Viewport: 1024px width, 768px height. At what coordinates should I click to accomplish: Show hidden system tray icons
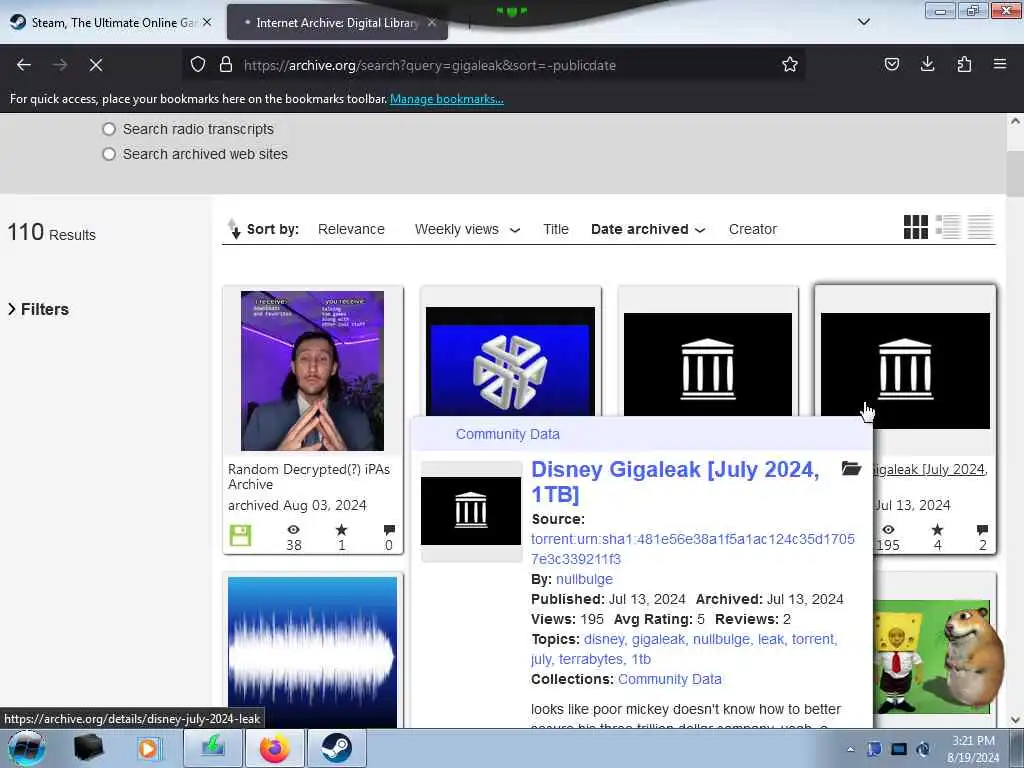850,749
